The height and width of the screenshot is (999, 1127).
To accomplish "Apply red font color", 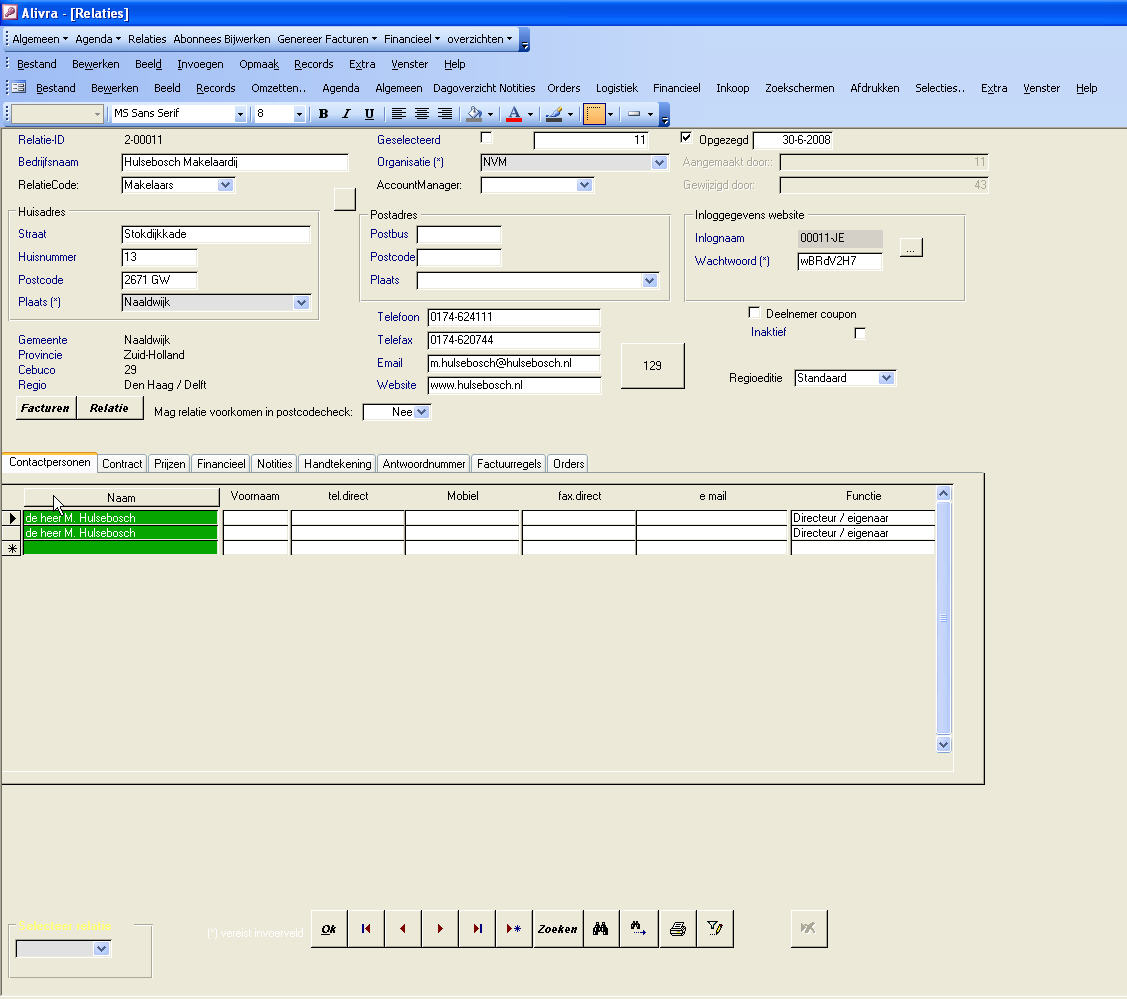I will (514, 114).
